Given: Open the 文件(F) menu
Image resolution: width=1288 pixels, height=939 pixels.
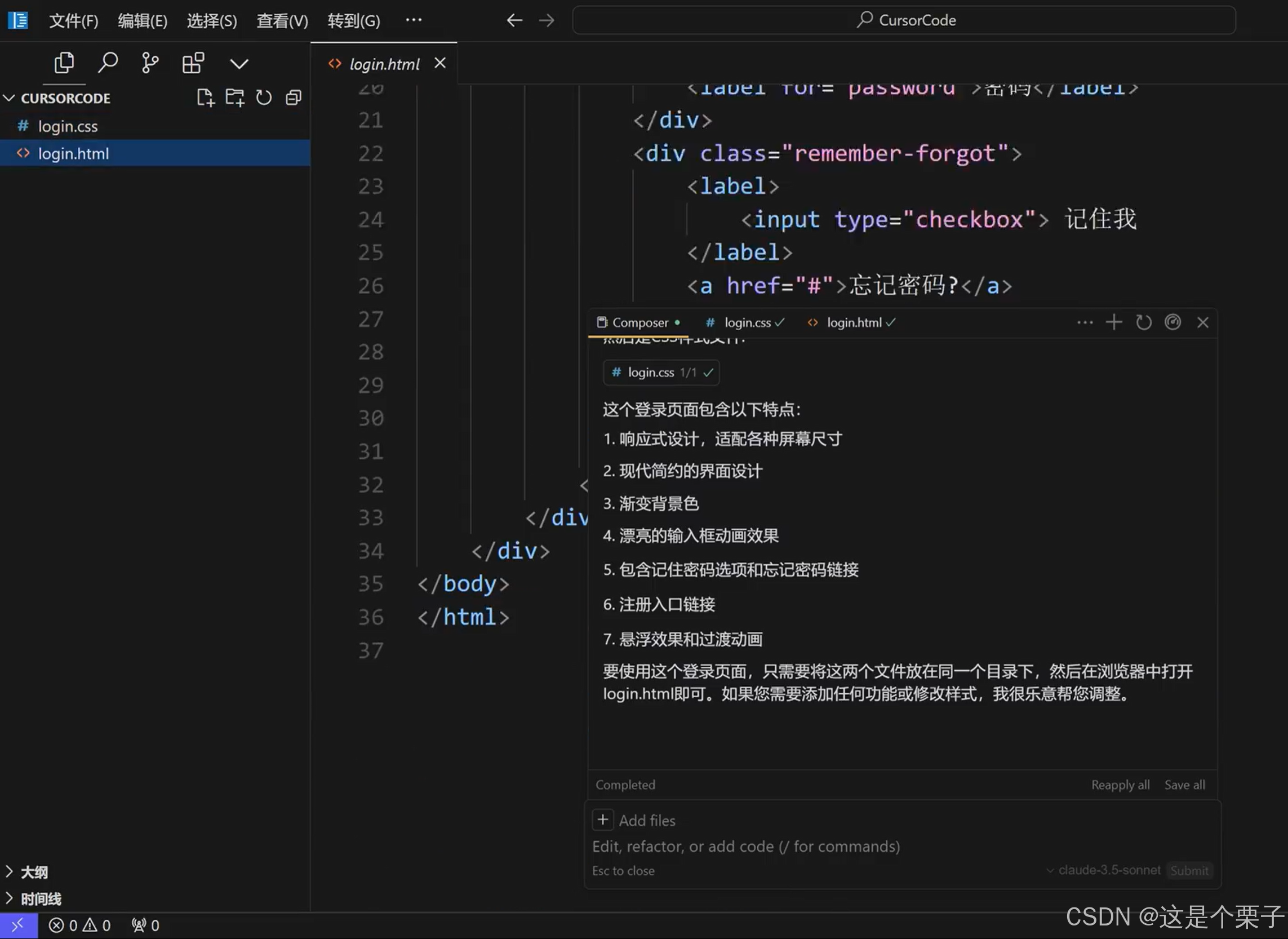Looking at the screenshot, I should pyautogui.click(x=73, y=21).
